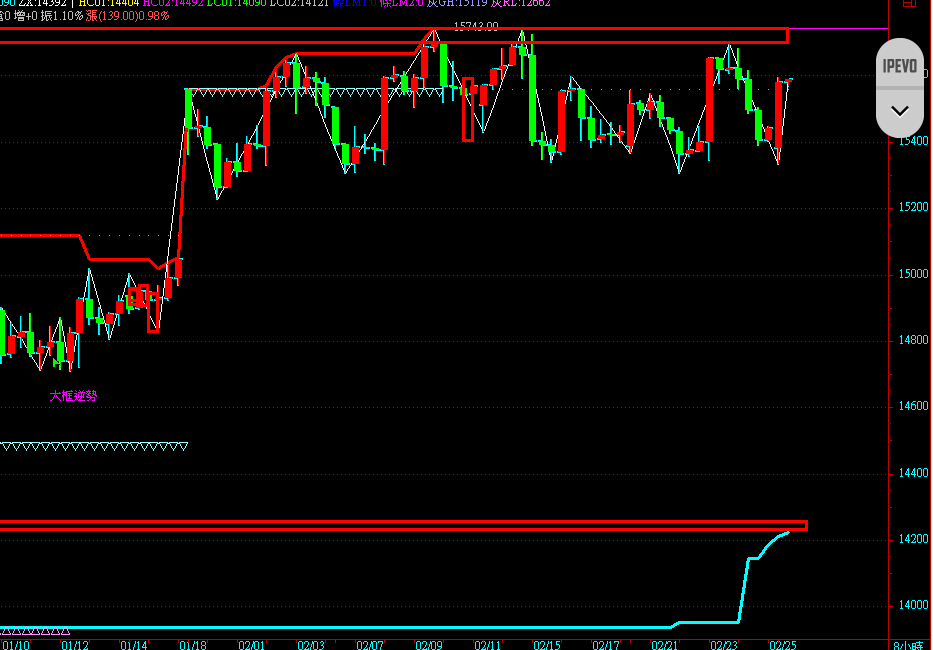Viewport: 933px width, 650px height.
Task: Click the IPEVO overlay label
Action: pos(900,65)
